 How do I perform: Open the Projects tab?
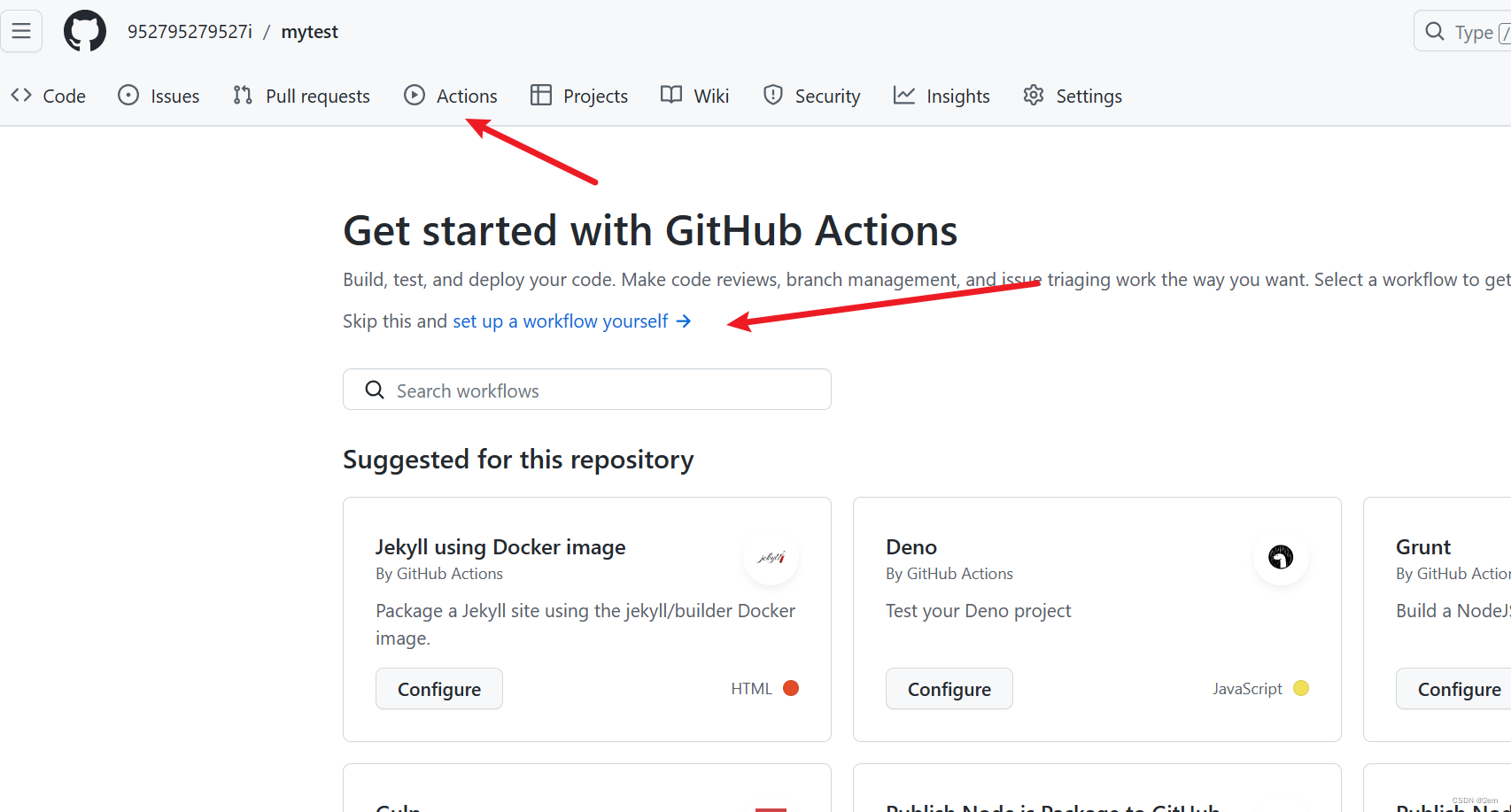point(579,96)
